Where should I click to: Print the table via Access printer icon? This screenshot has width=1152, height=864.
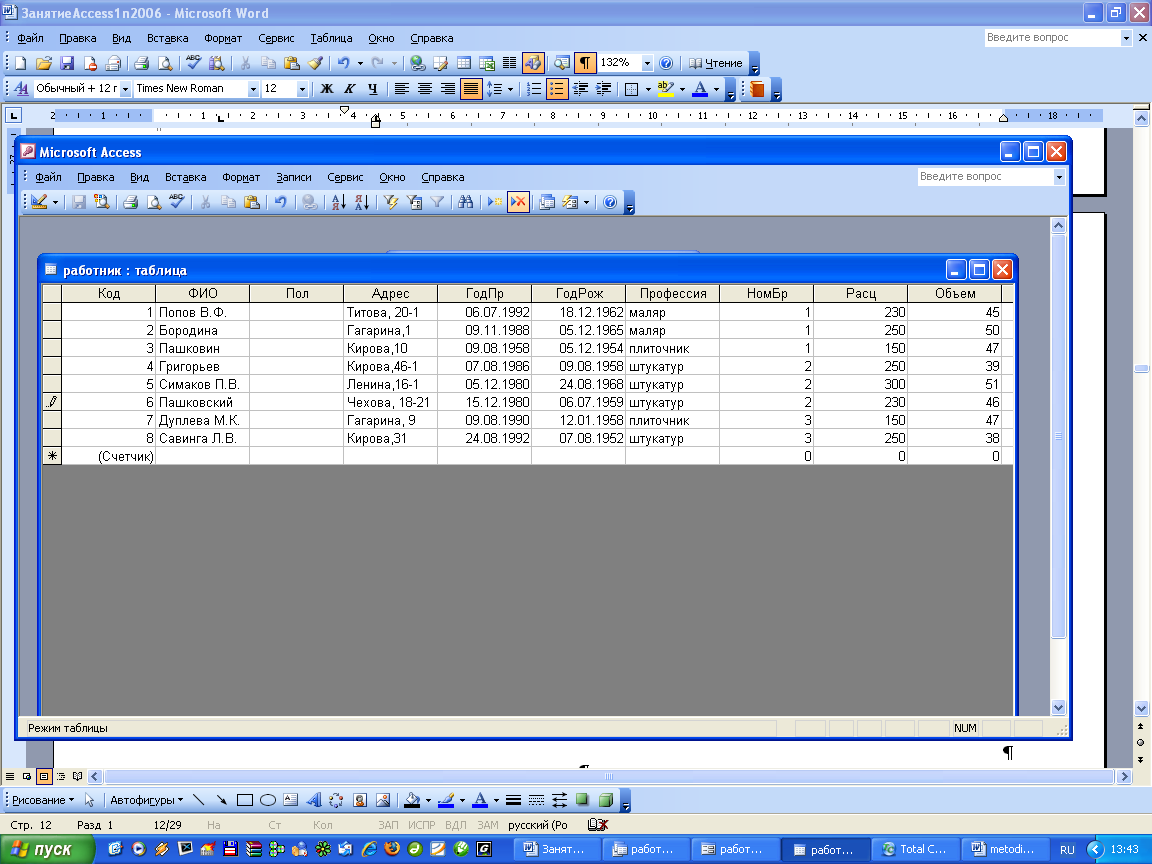click(x=131, y=202)
